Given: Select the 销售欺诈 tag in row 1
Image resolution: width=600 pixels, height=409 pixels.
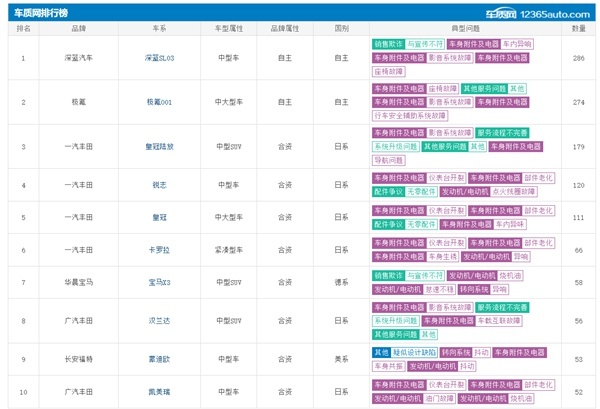Looking at the screenshot, I should coord(388,44).
